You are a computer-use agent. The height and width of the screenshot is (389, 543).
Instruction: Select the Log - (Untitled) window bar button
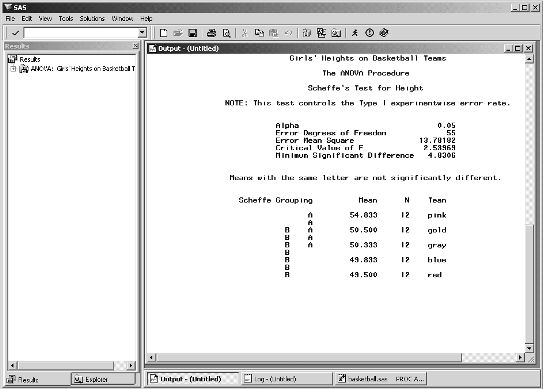click(x=286, y=379)
